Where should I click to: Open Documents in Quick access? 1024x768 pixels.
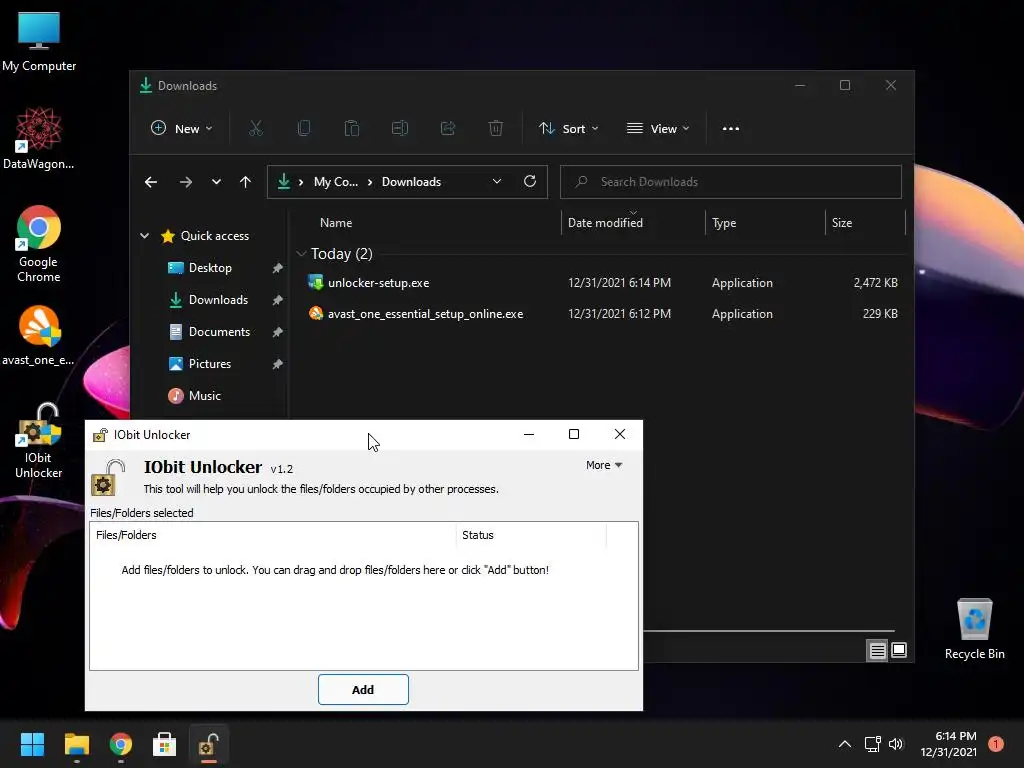pyautogui.click(x=219, y=332)
